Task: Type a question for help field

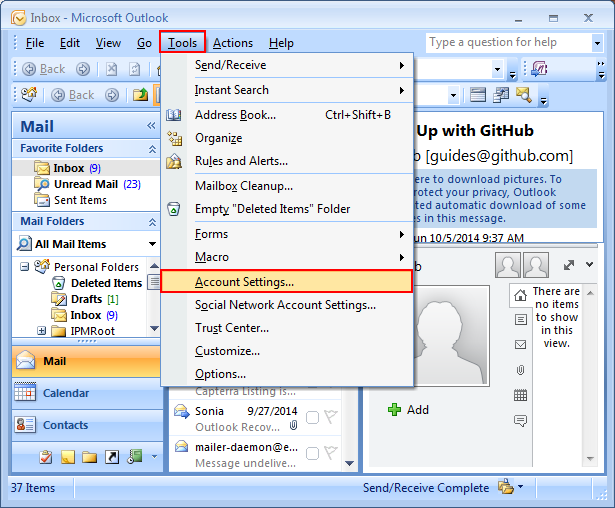Action: pyautogui.click(x=509, y=42)
